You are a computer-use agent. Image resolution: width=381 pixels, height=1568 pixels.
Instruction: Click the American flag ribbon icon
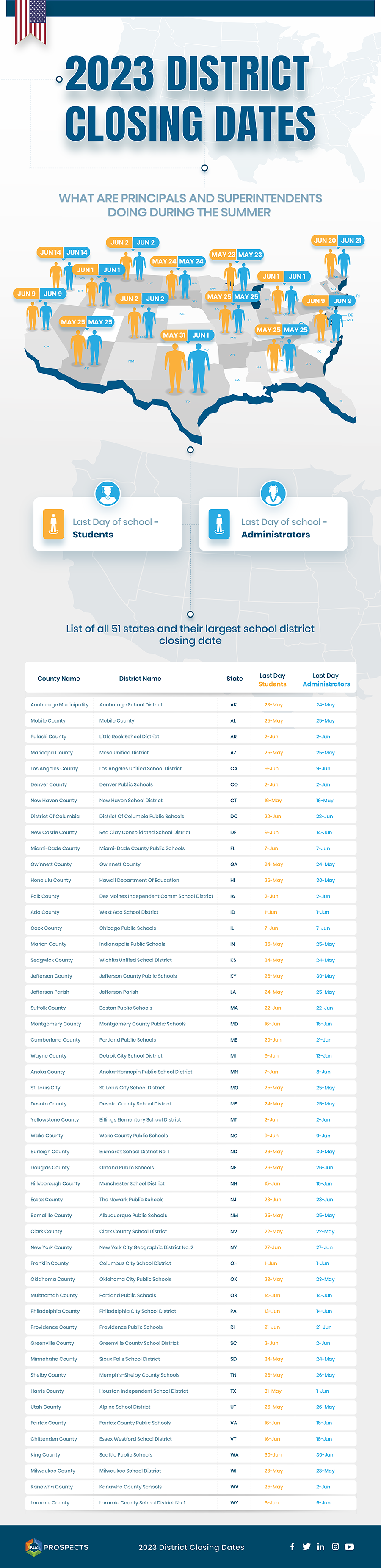click(x=30, y=22)
